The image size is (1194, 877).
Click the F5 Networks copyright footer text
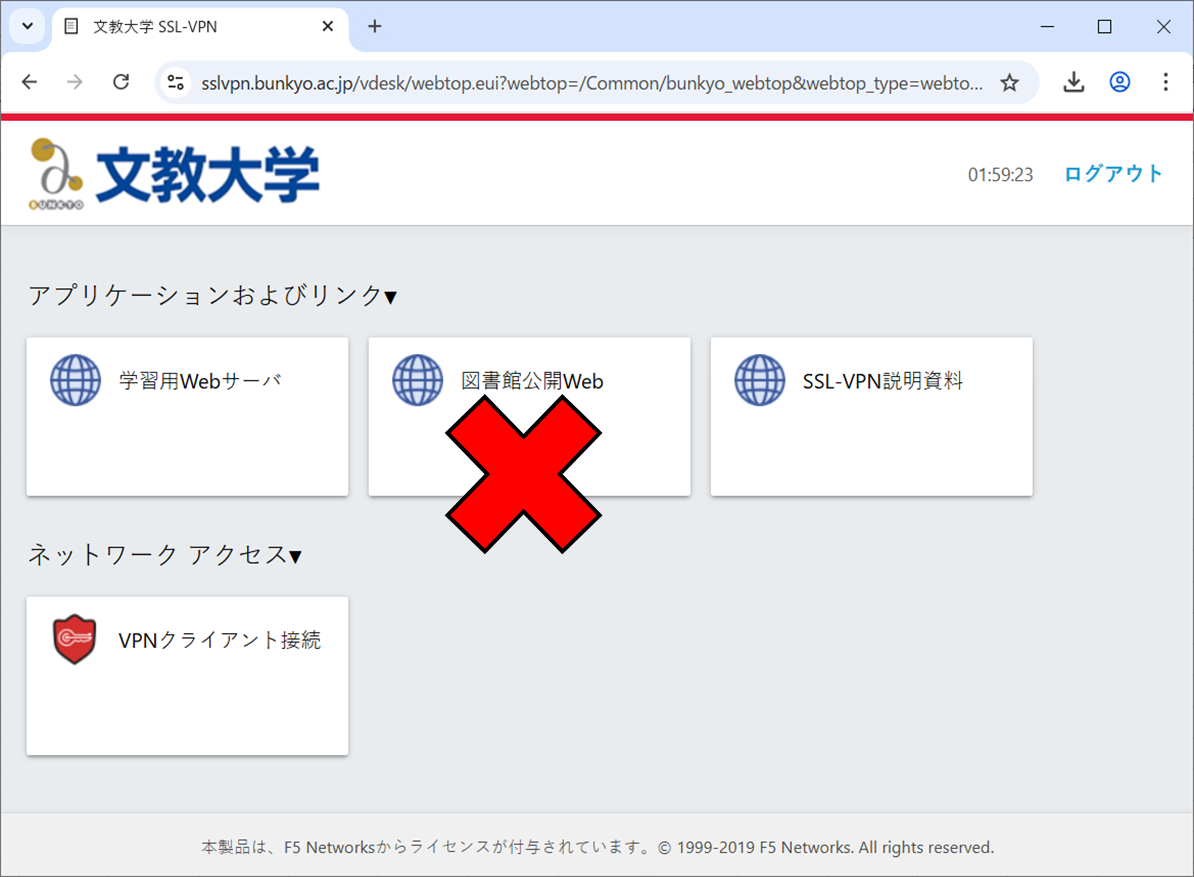pyautogui.click(x=598, y=847)
